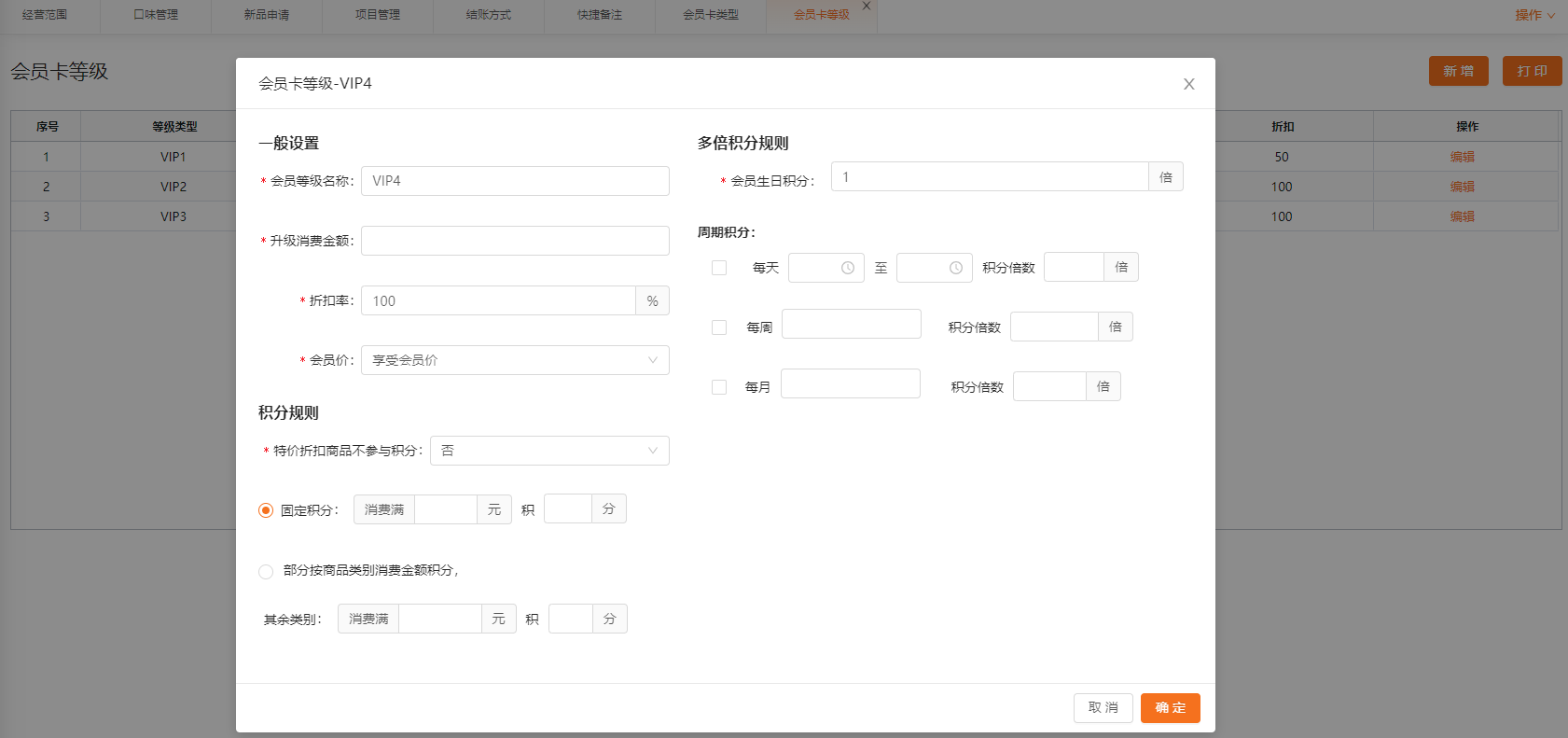Click the 每天 积分倍数 input
The image size is (1568, 738).
(x=1074, y=267)
